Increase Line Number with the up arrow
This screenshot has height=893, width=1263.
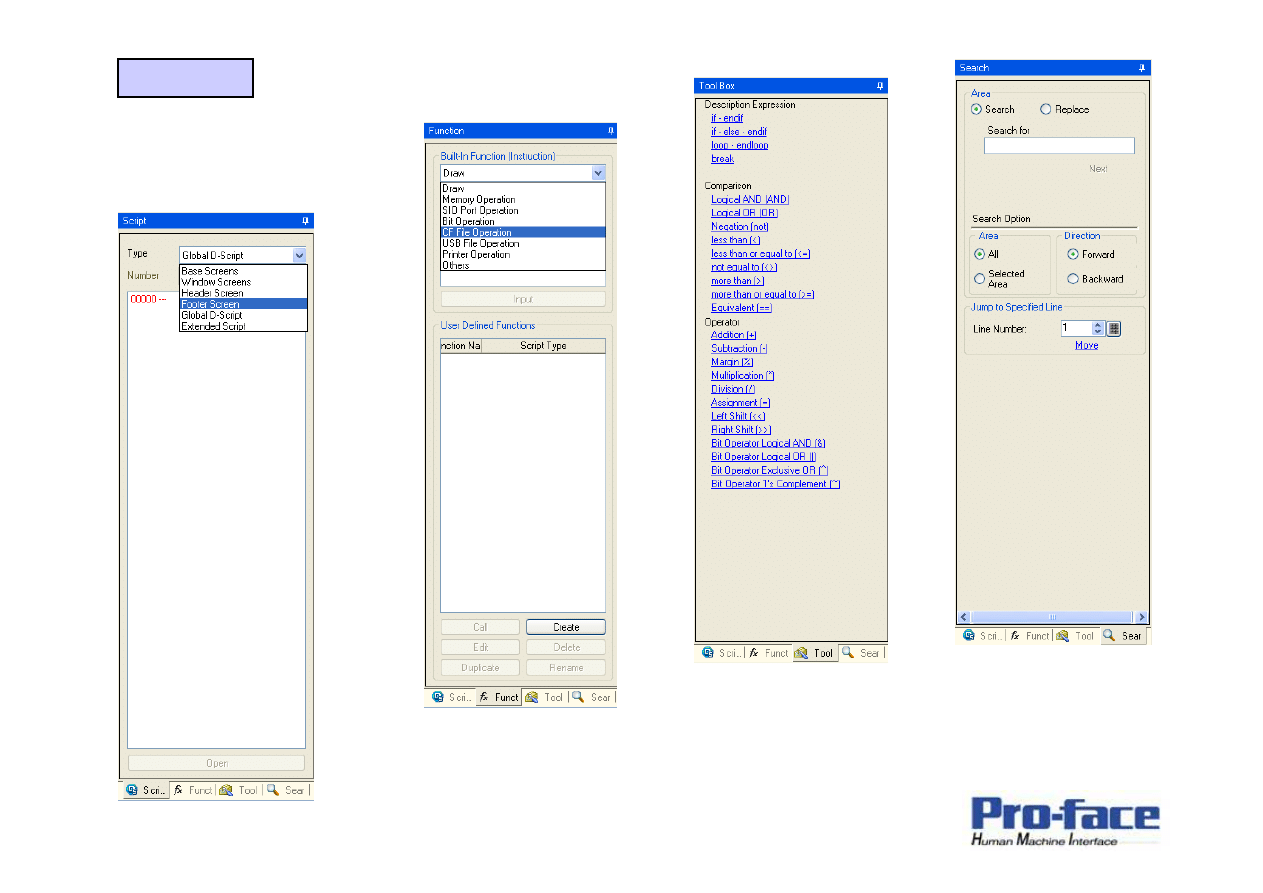[x=1097, y=324]
